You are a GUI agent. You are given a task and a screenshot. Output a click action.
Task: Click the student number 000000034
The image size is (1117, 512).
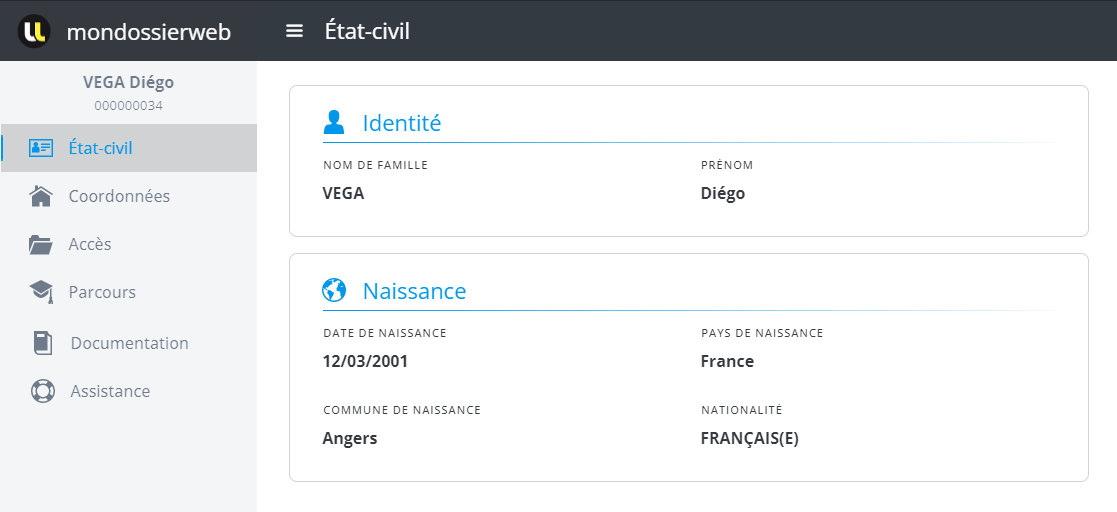128,105
